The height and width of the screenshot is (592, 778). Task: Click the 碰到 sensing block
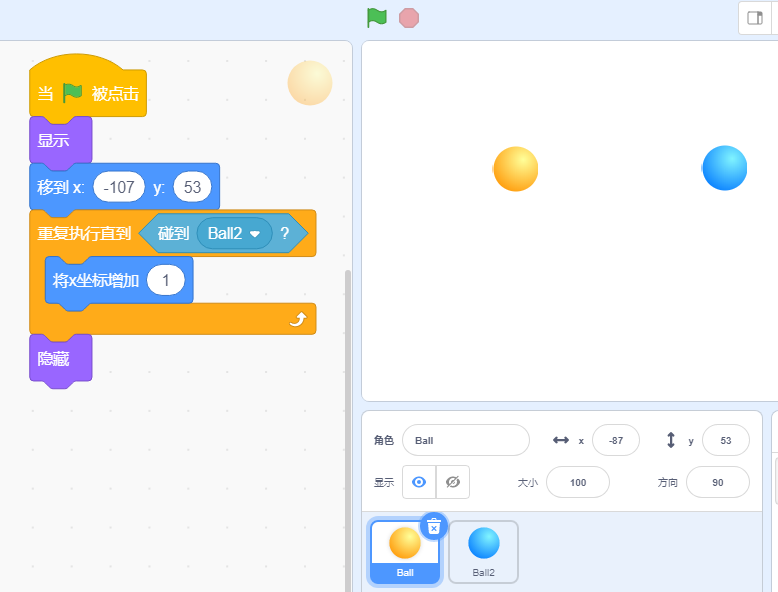tap(173, 233)
